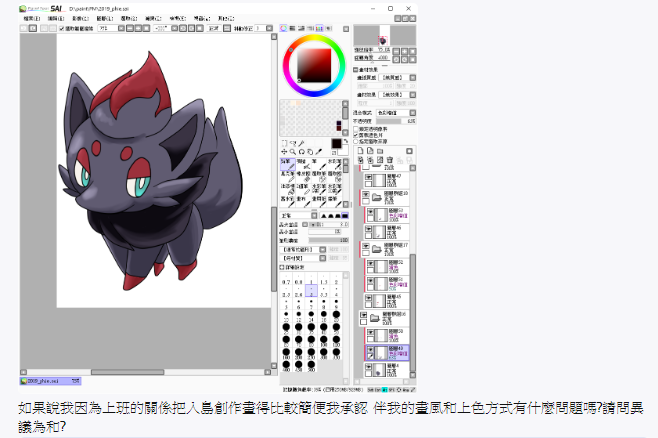Select the rectangular selection tool
The height and width of the screenshot is (438, 658).
pos(284,143)
